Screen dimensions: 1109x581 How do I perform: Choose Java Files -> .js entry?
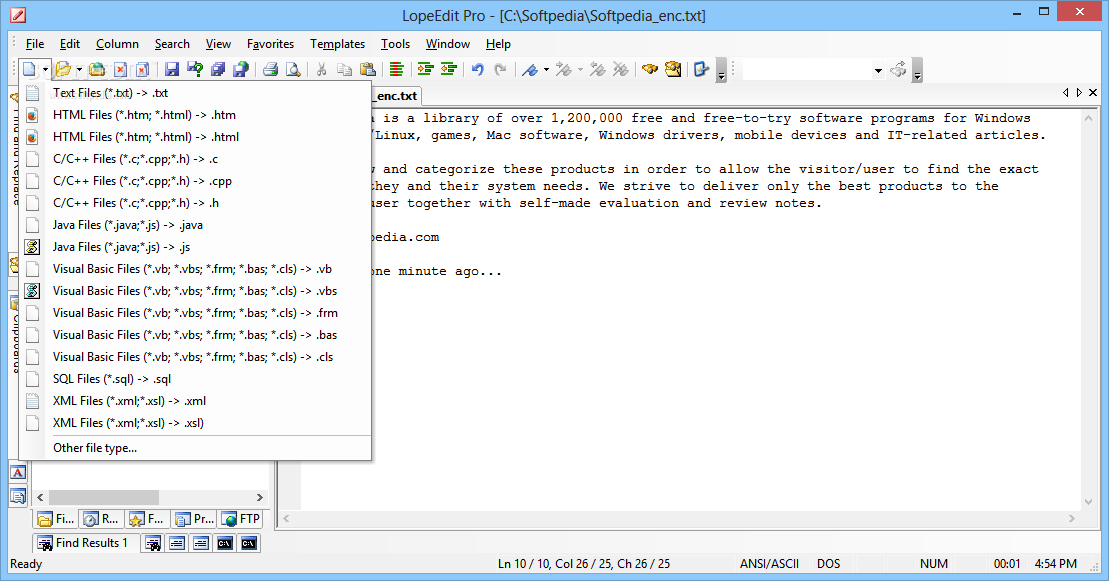coord(194,247)
